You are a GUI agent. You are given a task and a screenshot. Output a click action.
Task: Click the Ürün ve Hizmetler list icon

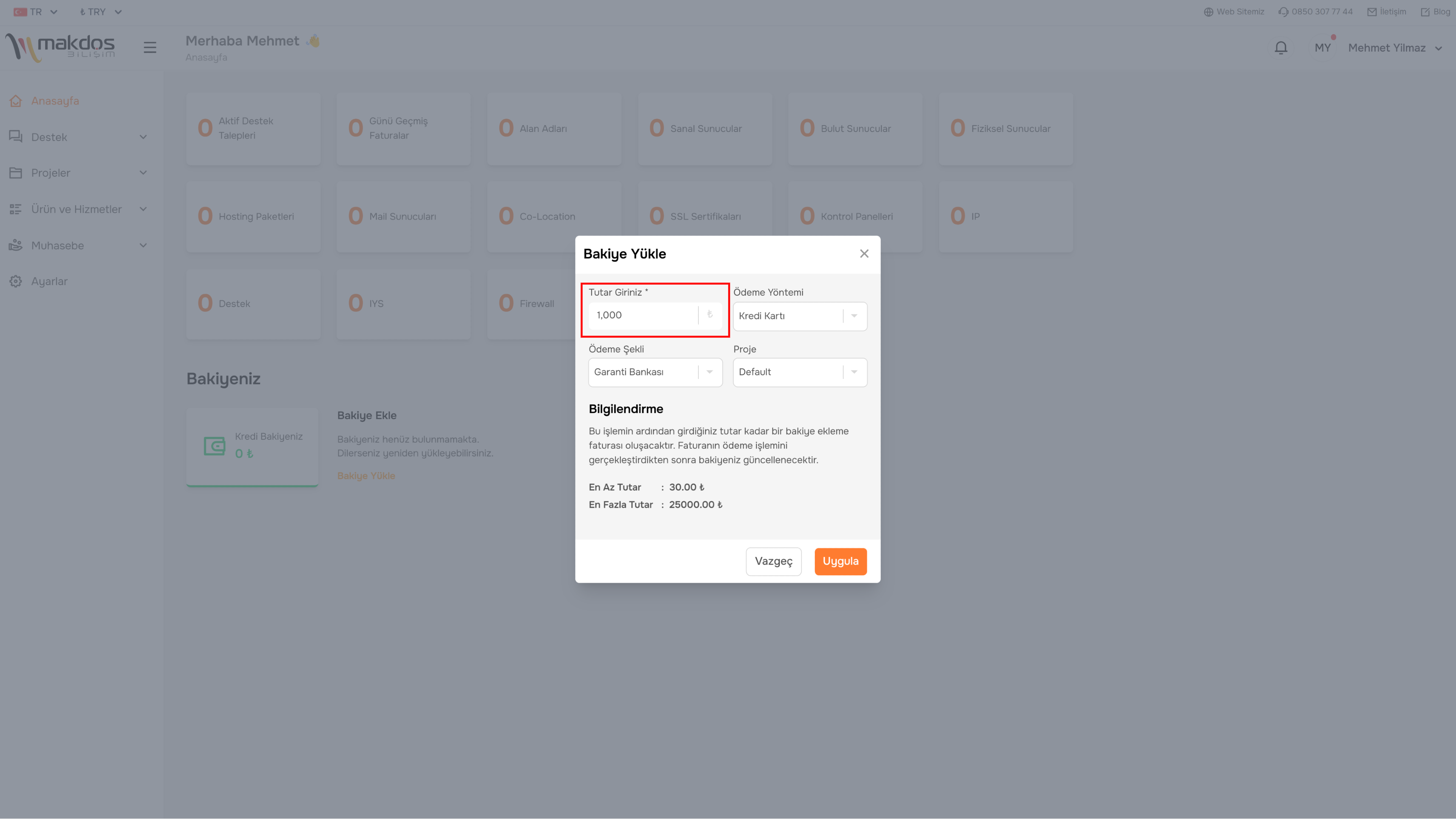tap(16, 209)
